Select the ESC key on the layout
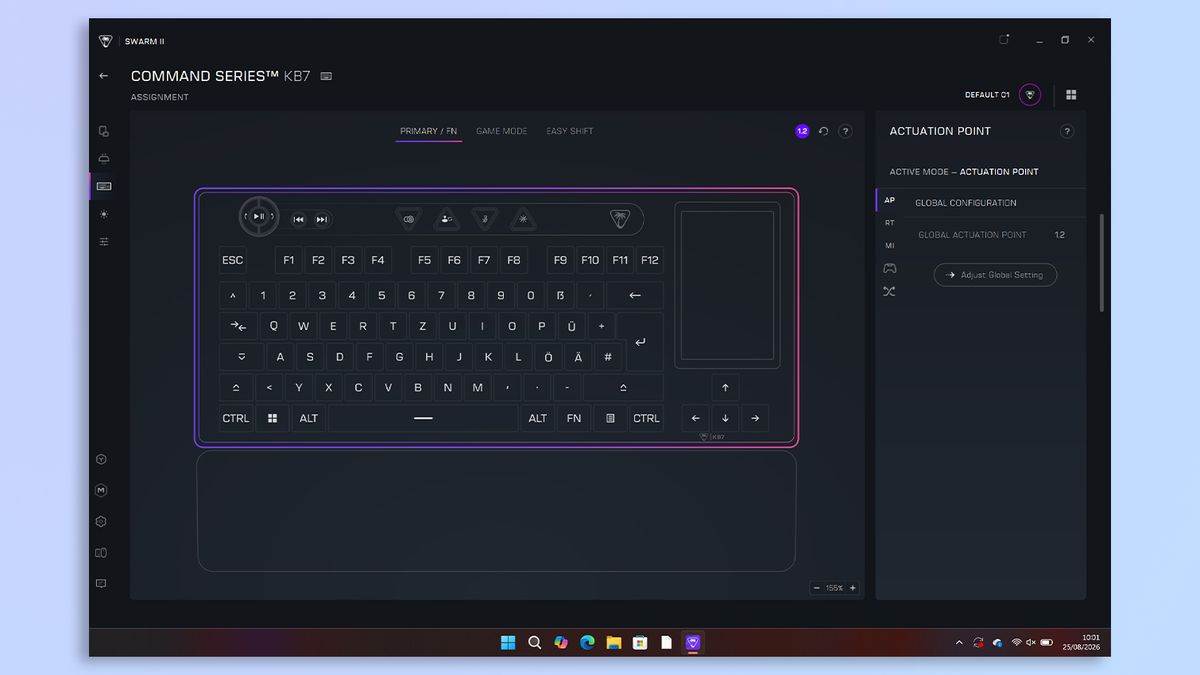This screenshot has width=1200, height=675. click(232, 260)
